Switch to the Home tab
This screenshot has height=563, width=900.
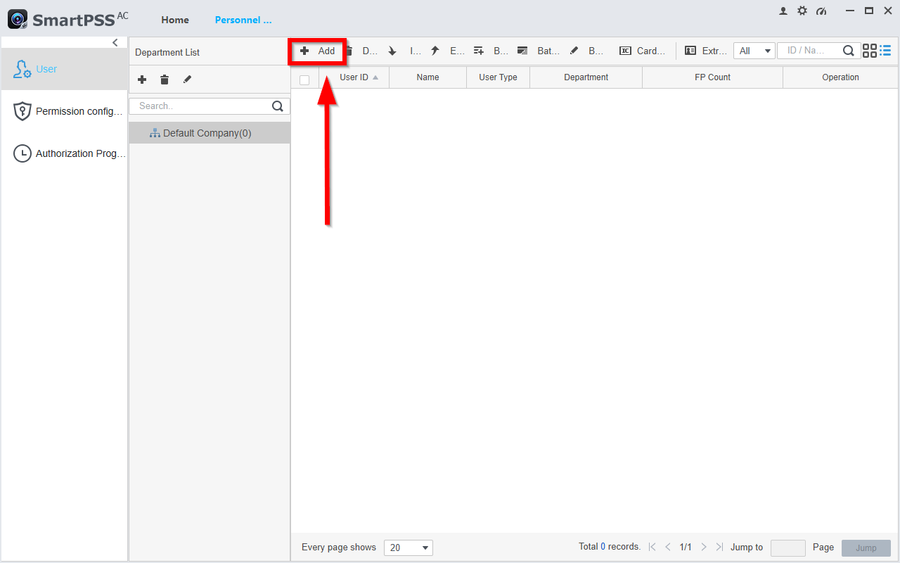coord(175,20)
